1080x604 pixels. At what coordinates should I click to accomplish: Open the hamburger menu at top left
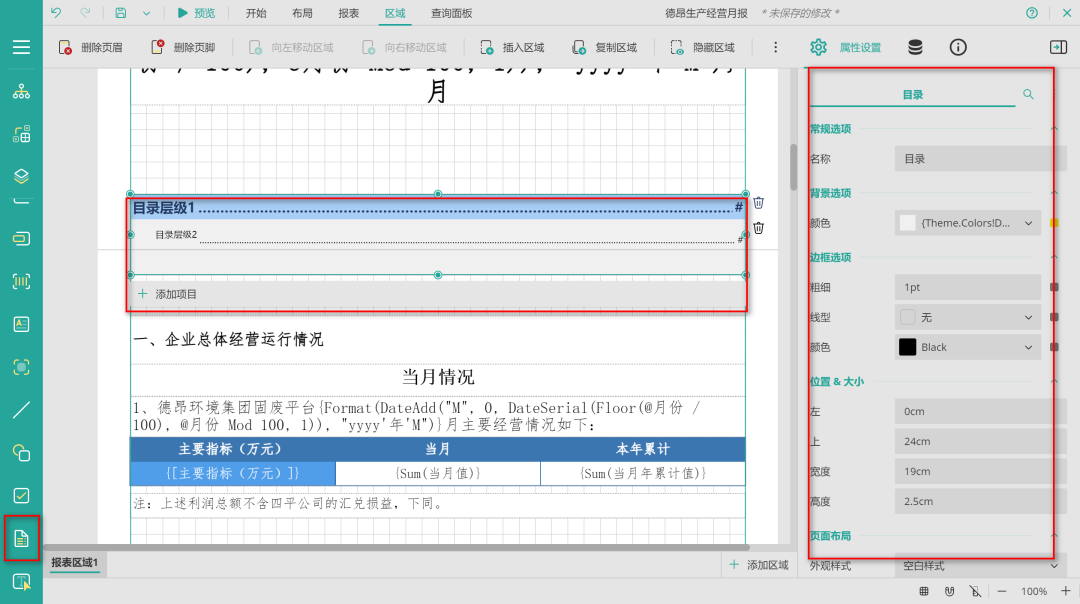point(21,47)
